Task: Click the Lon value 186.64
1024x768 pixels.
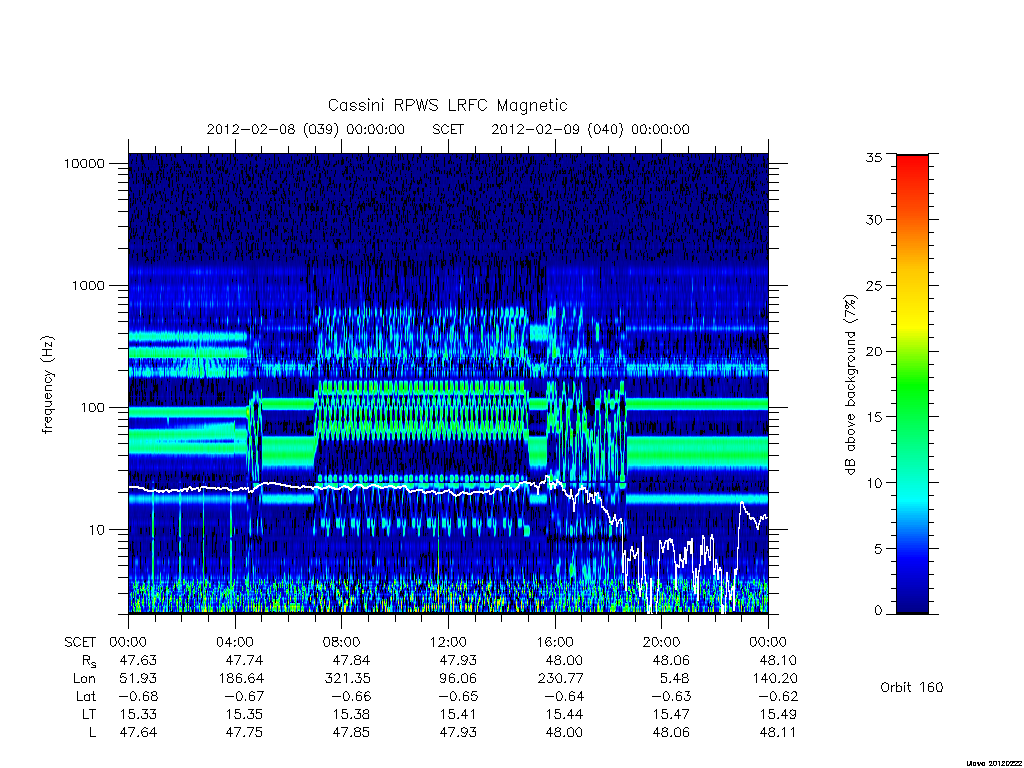Action: (x=241, y=679)
